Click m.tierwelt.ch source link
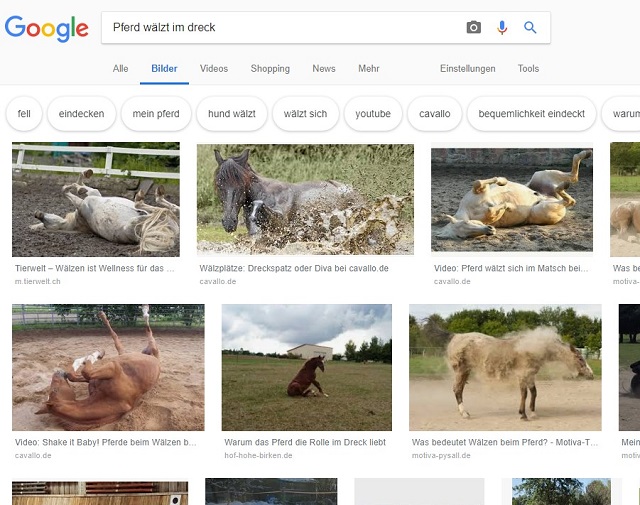 (38, 281)
